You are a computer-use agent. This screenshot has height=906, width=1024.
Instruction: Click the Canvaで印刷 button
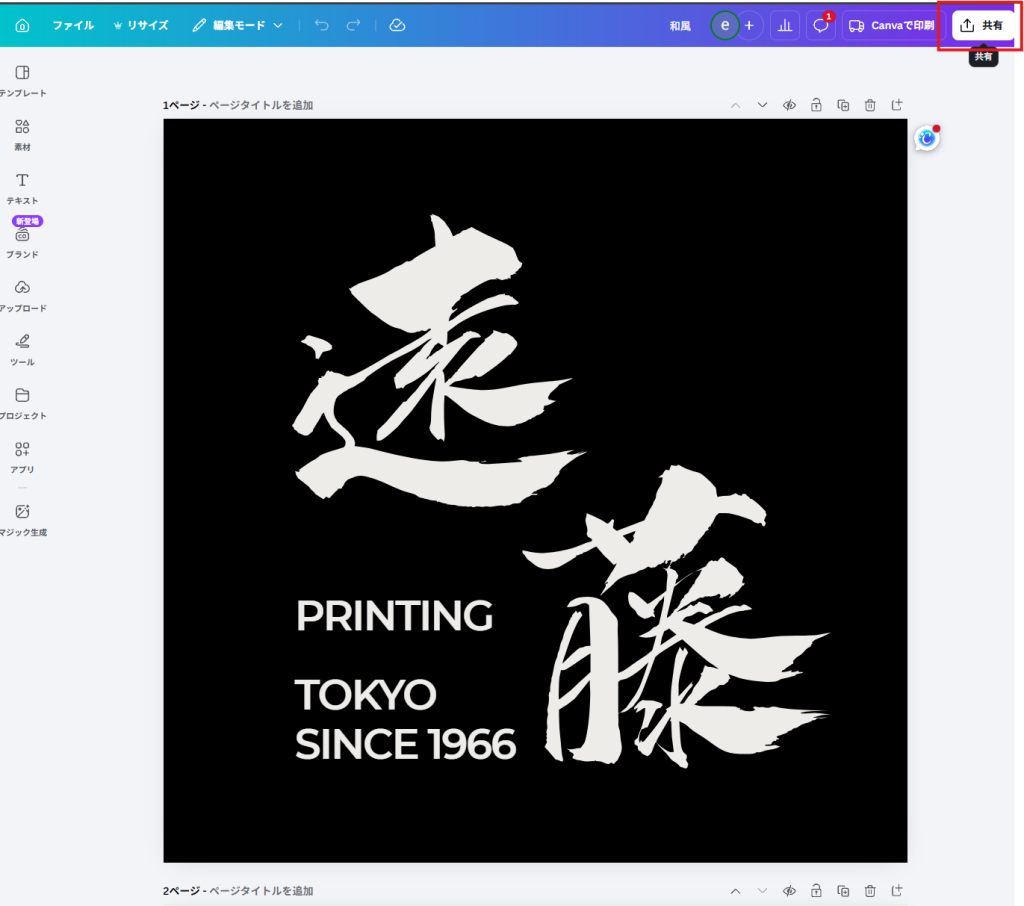[892, 26]
